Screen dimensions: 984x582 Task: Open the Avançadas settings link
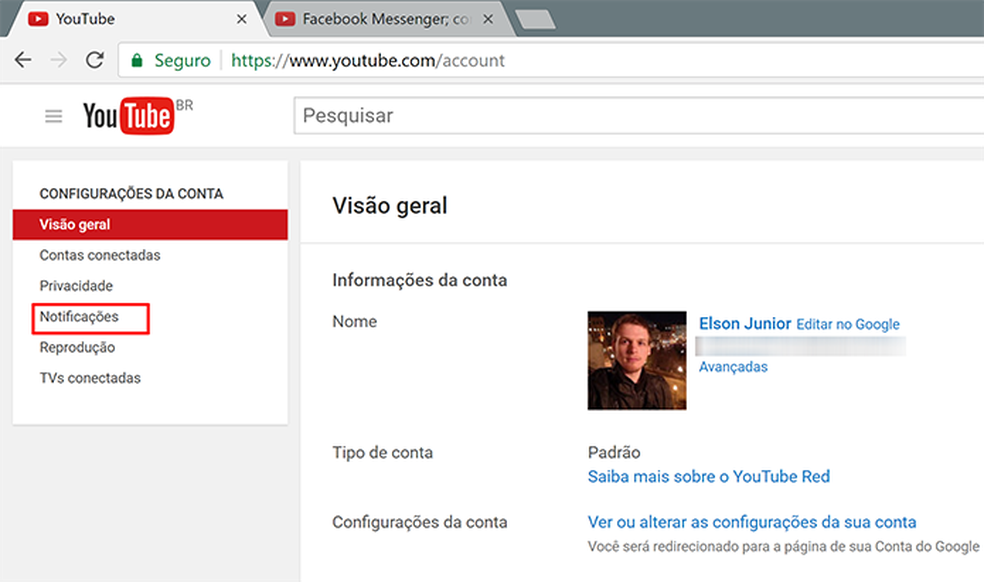coord(733,366)
